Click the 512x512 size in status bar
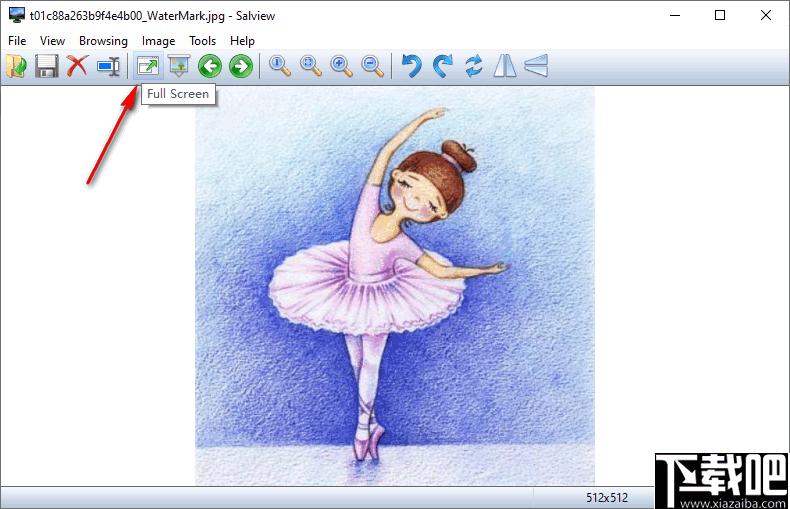790x509 pixels. [607, 498]
